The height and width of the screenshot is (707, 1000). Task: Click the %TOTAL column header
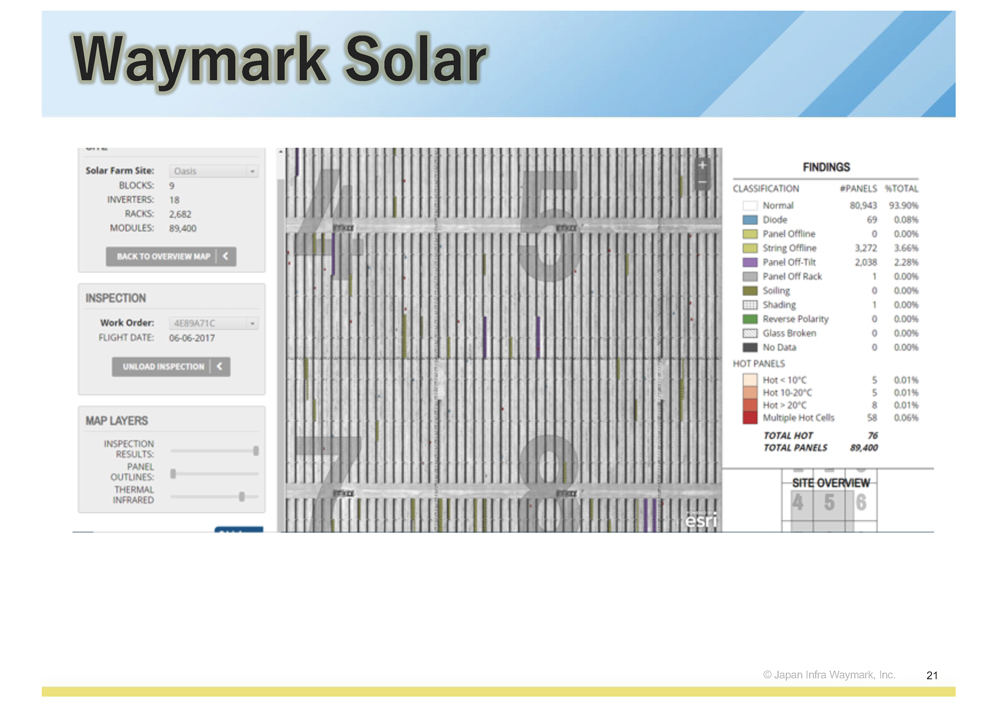[902, 189]
